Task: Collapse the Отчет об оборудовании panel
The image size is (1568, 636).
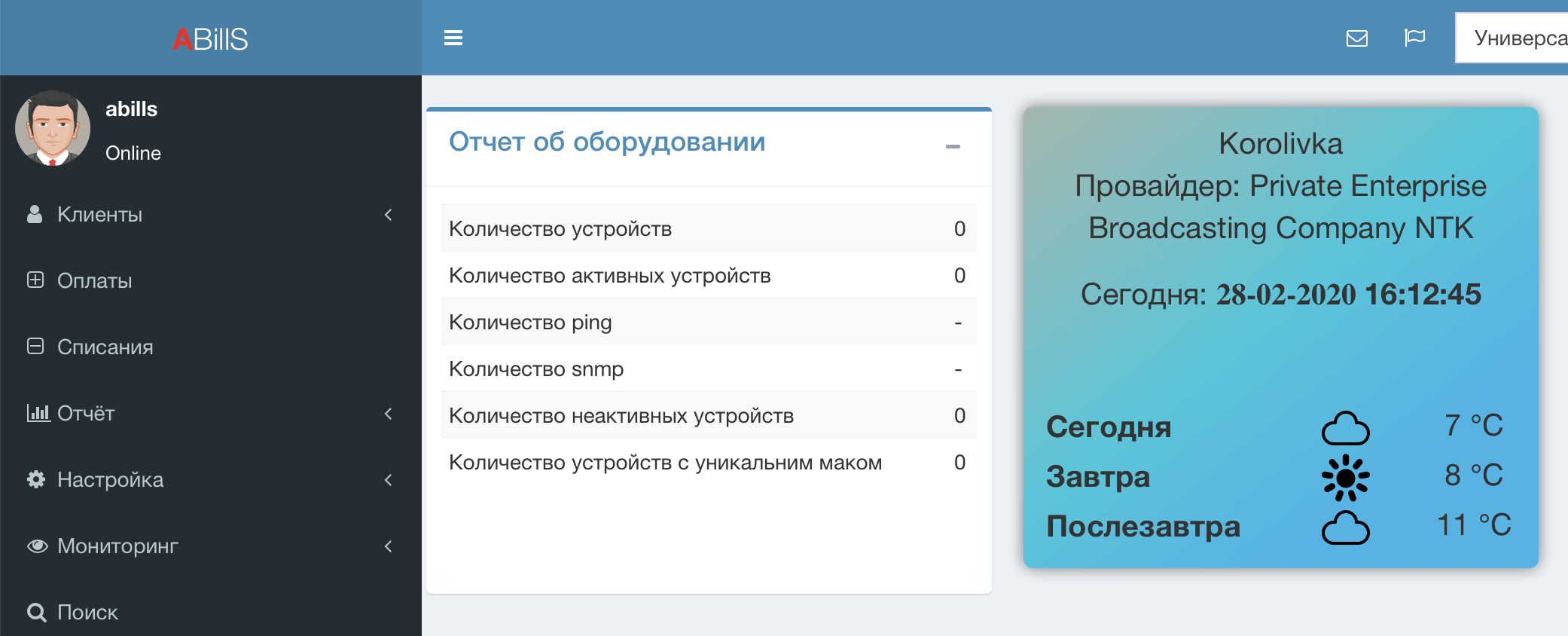Action: [953, 146]
